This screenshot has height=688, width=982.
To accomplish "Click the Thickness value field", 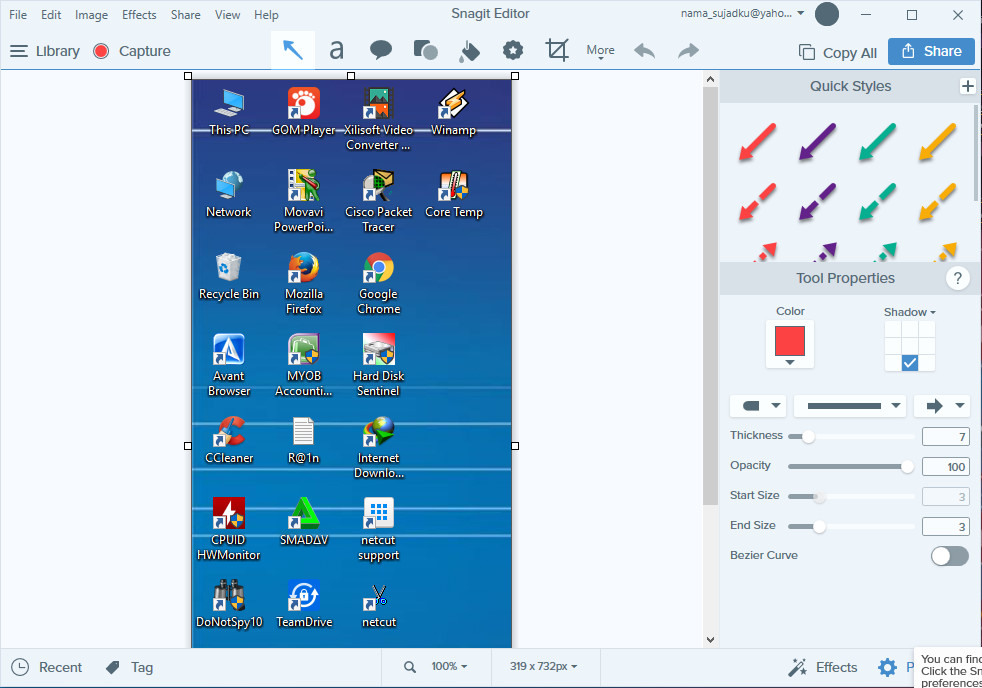I will 946,436.
